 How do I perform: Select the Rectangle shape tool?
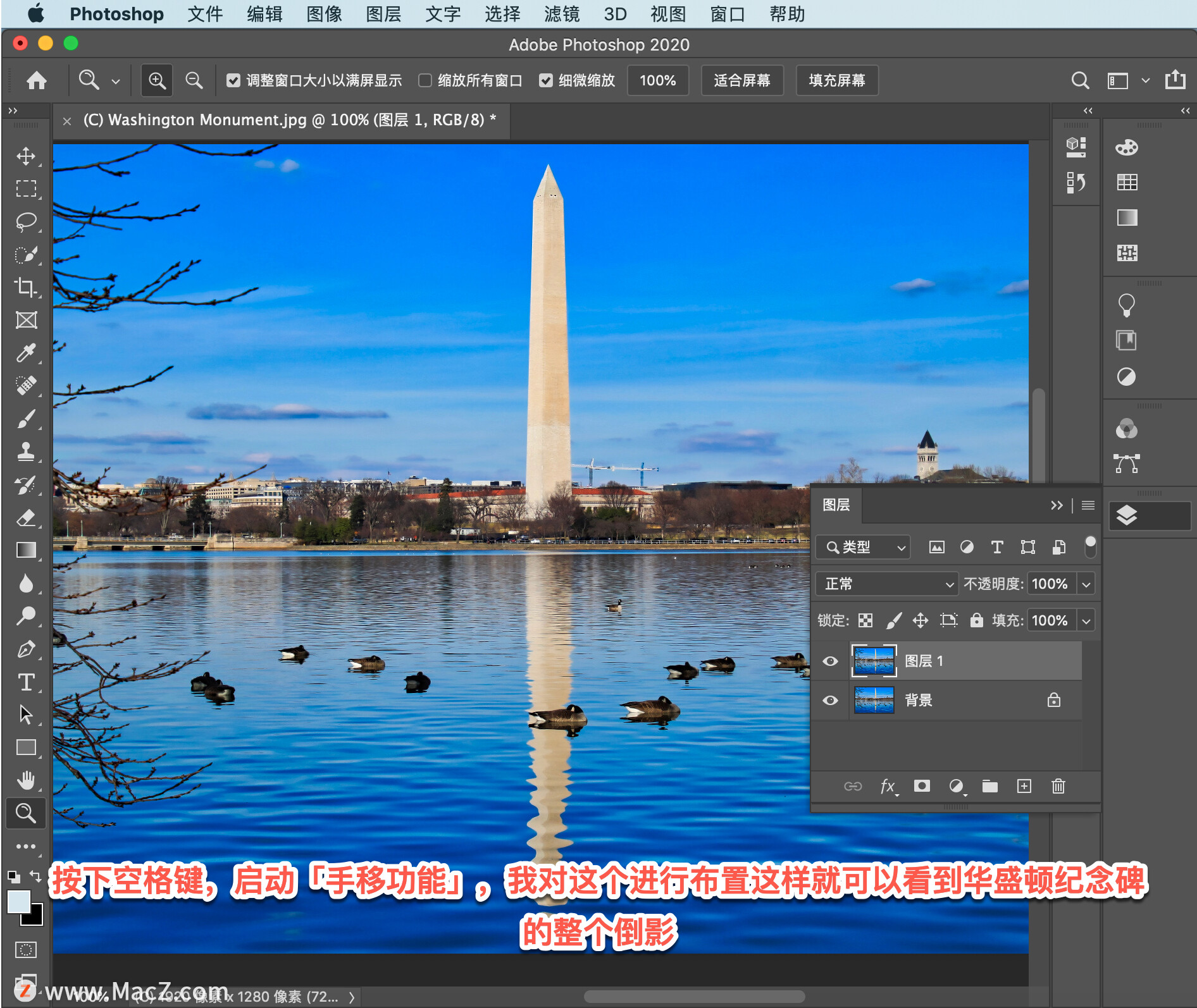pyautogui.click(x=26, y=747)
